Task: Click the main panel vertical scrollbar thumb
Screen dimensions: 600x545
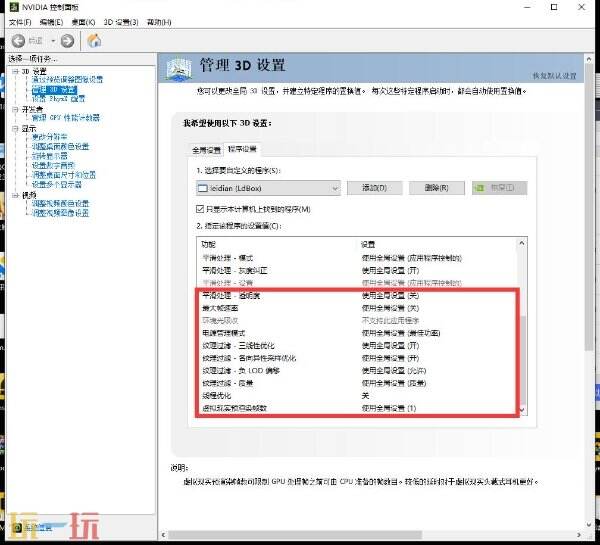Action: [589, 207]
